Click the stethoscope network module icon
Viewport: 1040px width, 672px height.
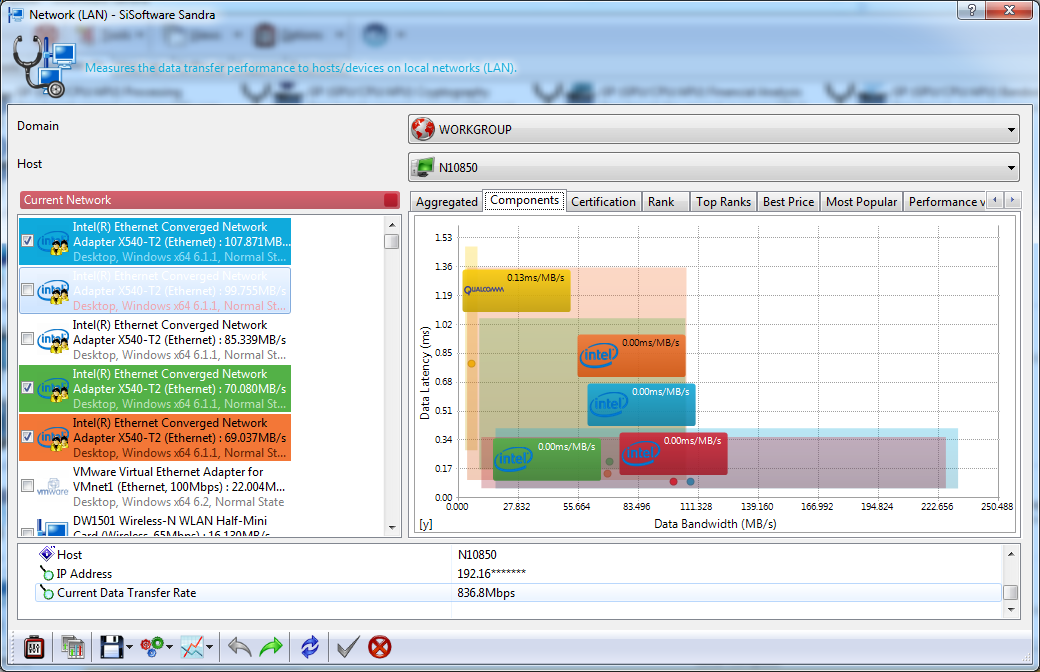tap(44, 66)
